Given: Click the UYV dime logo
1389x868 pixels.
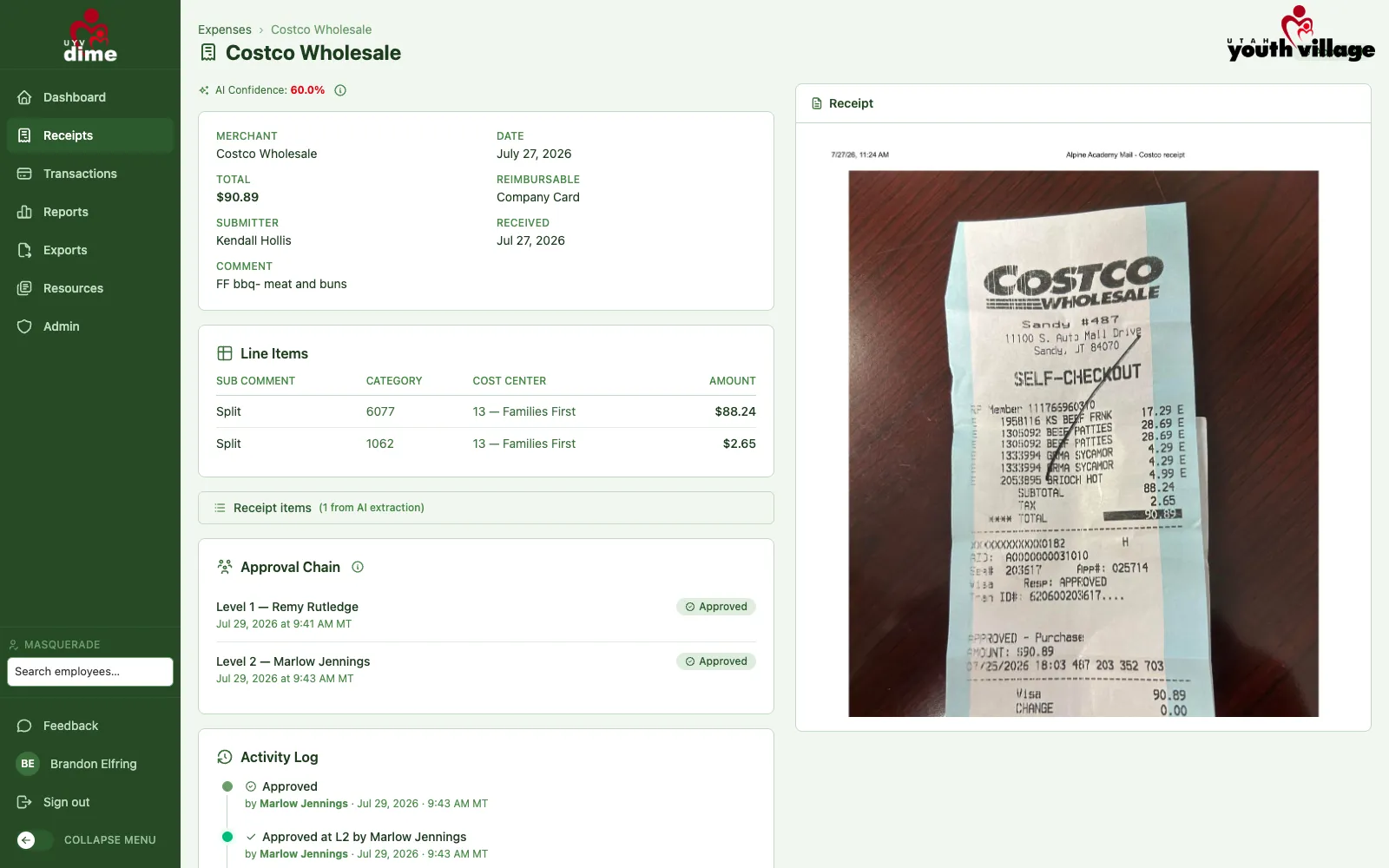Looking at the screenshot, I should coord(90,36).
